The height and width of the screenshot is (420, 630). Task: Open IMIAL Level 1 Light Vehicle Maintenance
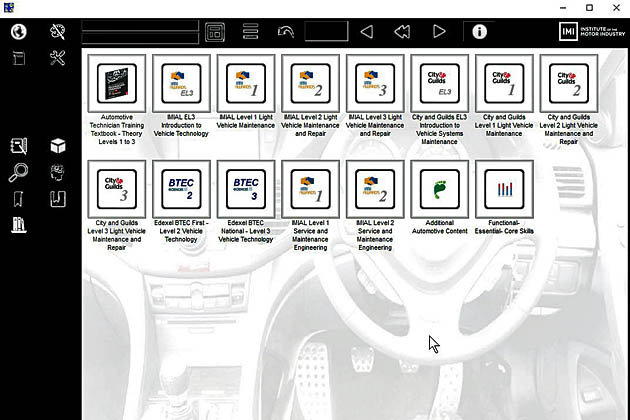(x=246, y=84)
